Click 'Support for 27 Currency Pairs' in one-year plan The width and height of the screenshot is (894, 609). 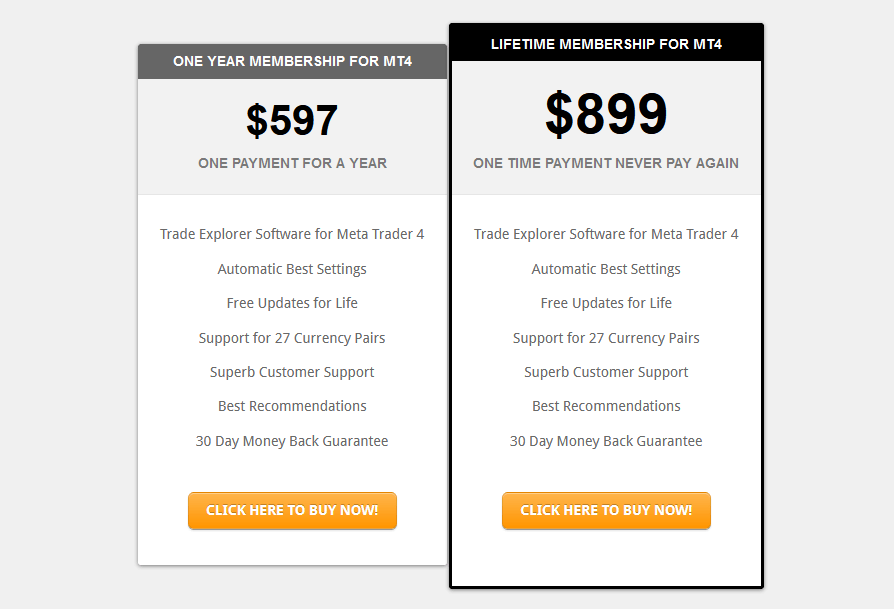tap(292, 338)
